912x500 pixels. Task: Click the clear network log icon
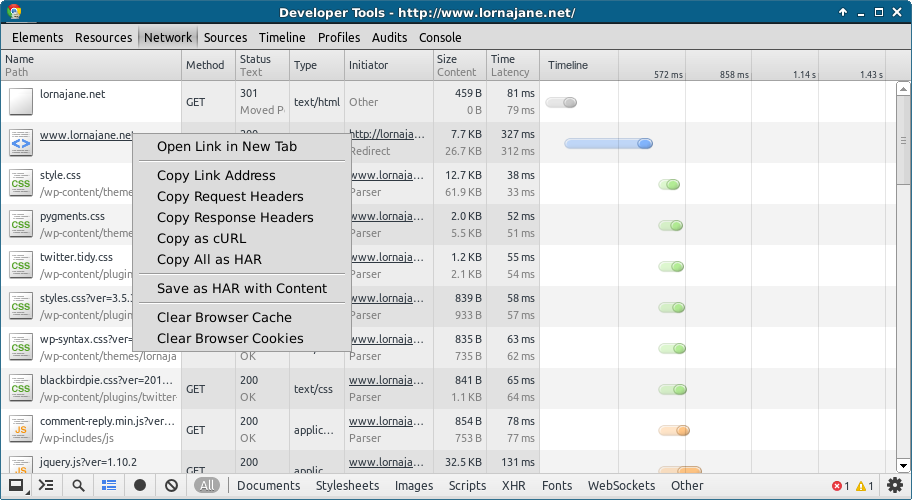tap(171, 485)
